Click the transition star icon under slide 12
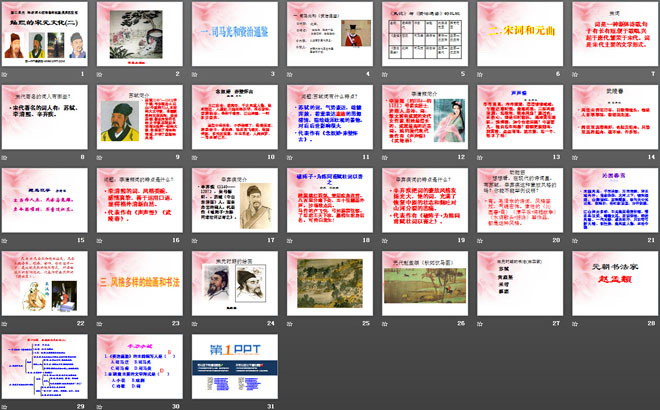 (385, 157)
